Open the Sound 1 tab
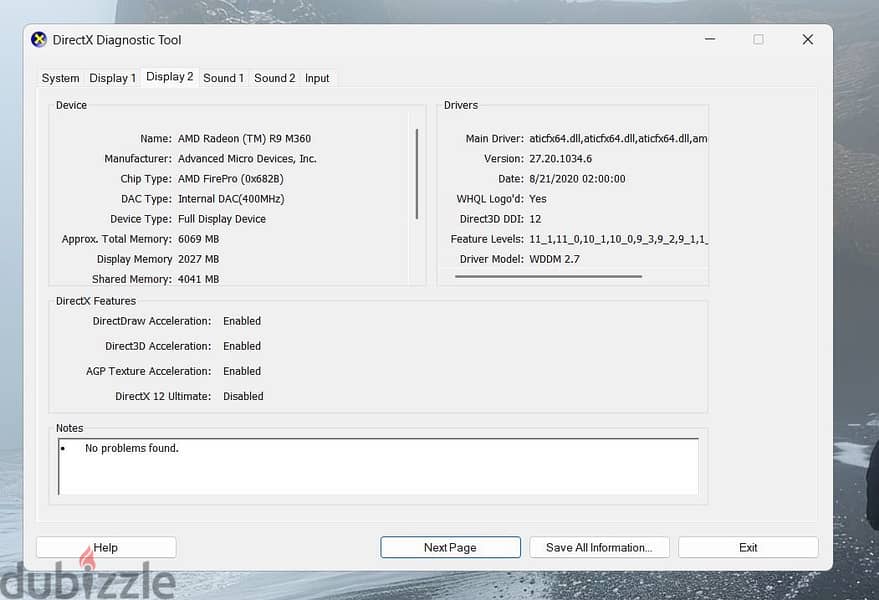 point(223,78)
